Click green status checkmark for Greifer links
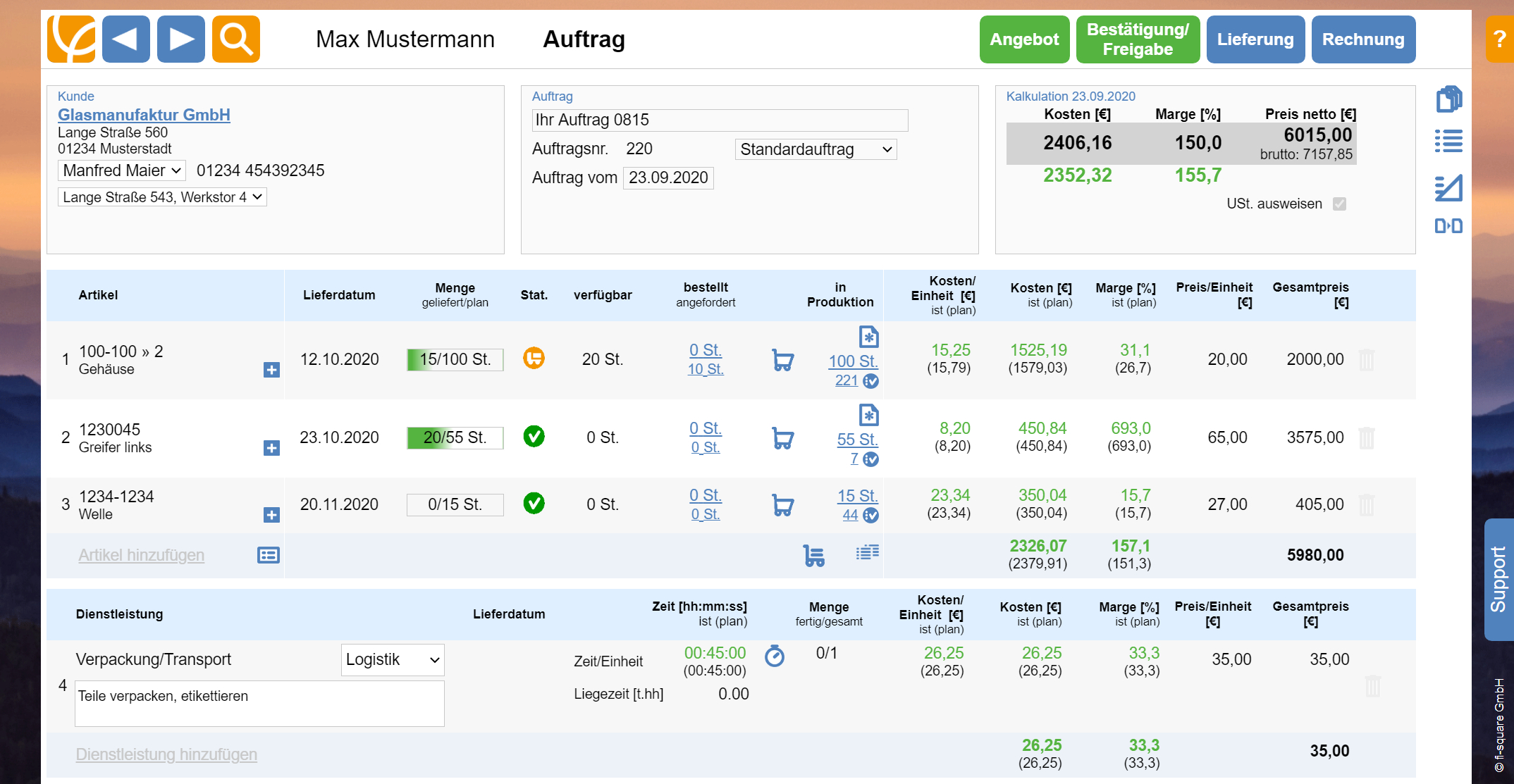This screenshot has width=1514, height=784. point(534,437)
